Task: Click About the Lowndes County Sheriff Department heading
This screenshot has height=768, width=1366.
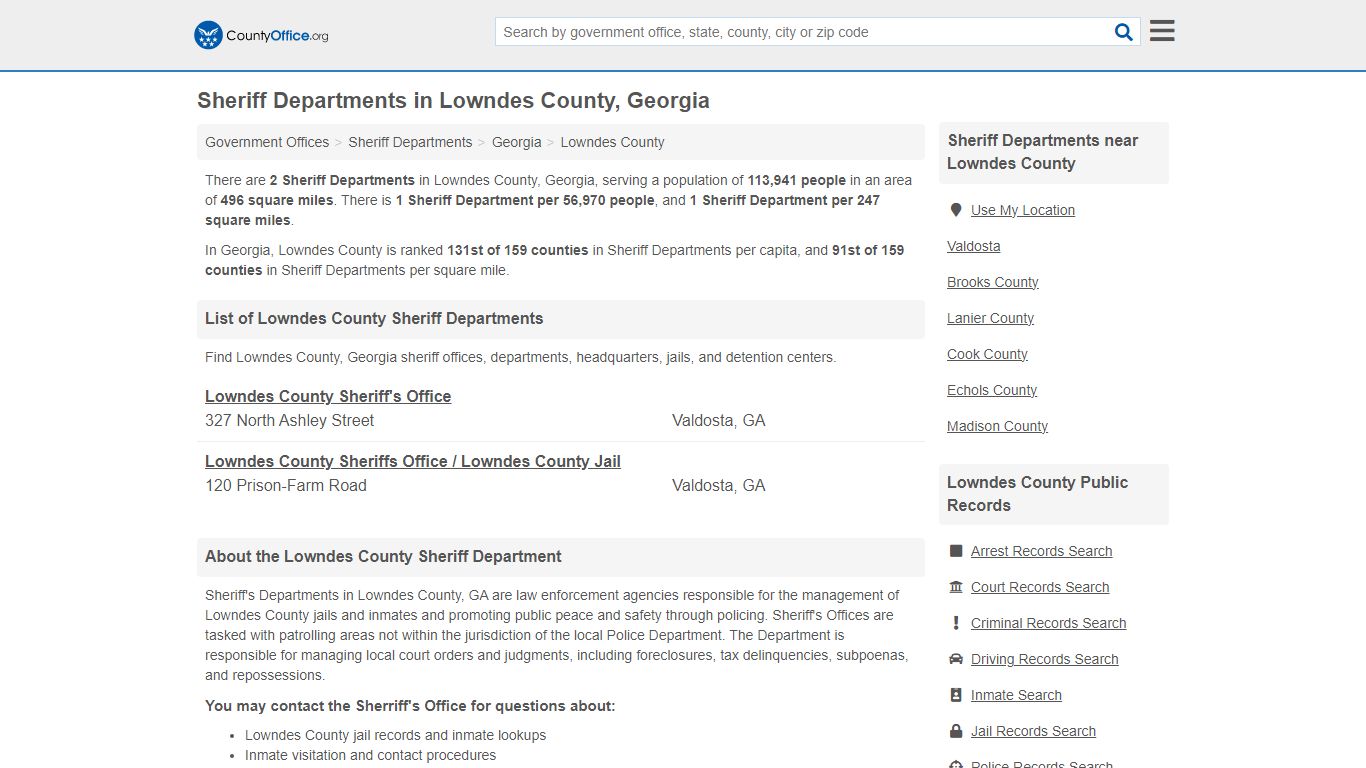Action: [383, 557]
